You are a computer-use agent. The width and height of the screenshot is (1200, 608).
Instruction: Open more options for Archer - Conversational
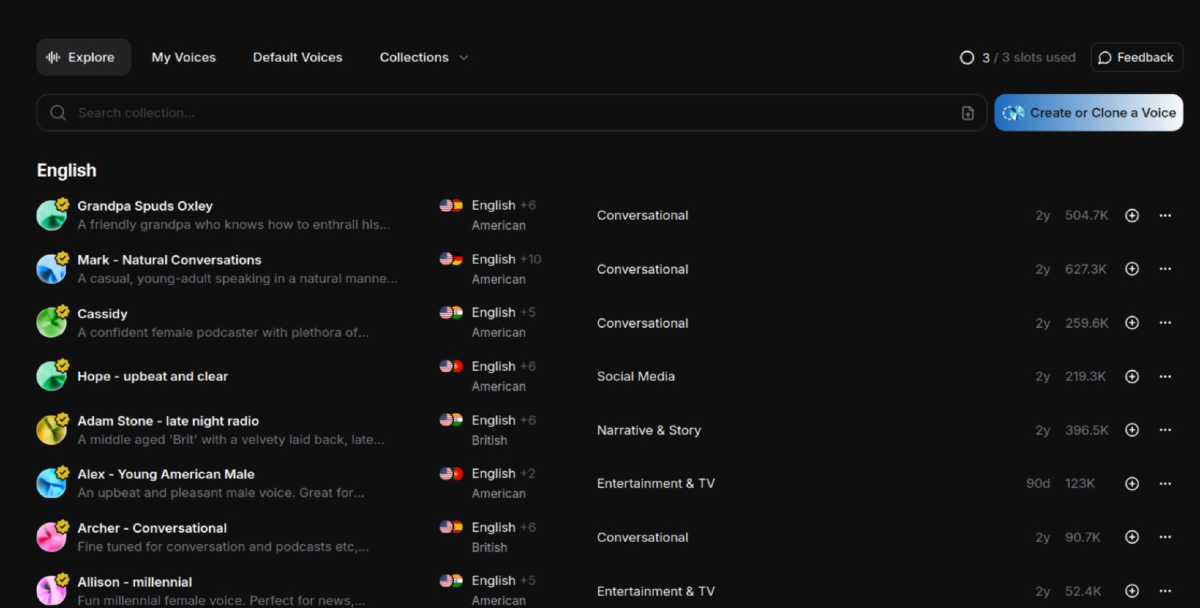point(1165,537)
